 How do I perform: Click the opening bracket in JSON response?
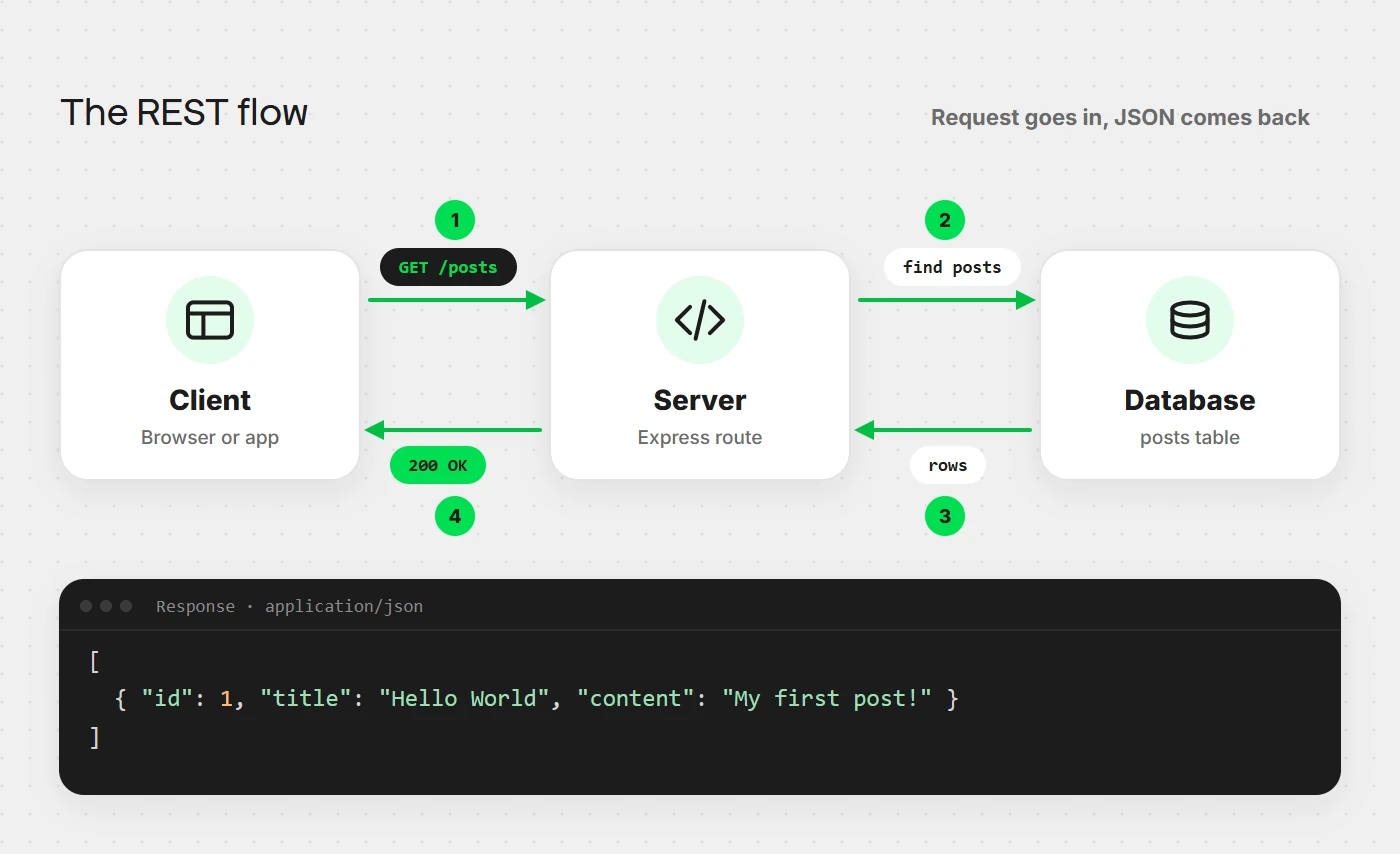tap(95, 661)
